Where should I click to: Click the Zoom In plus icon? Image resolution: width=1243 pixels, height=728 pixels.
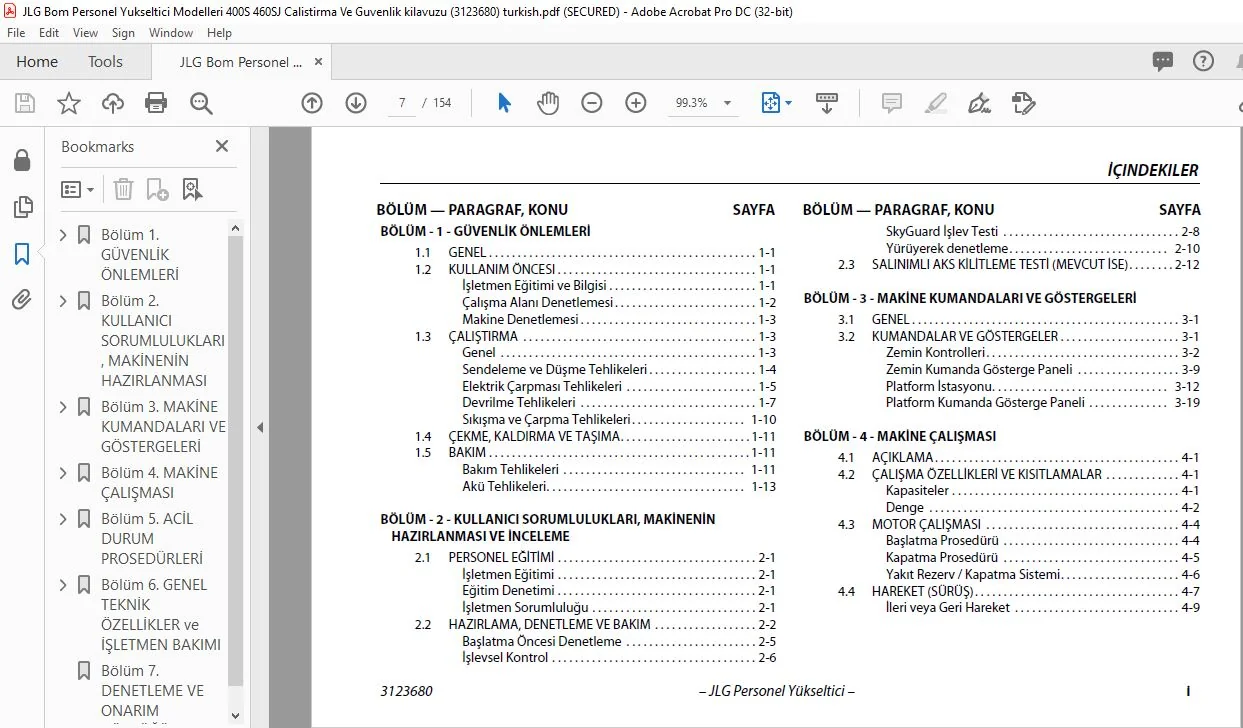coord(636,103)
